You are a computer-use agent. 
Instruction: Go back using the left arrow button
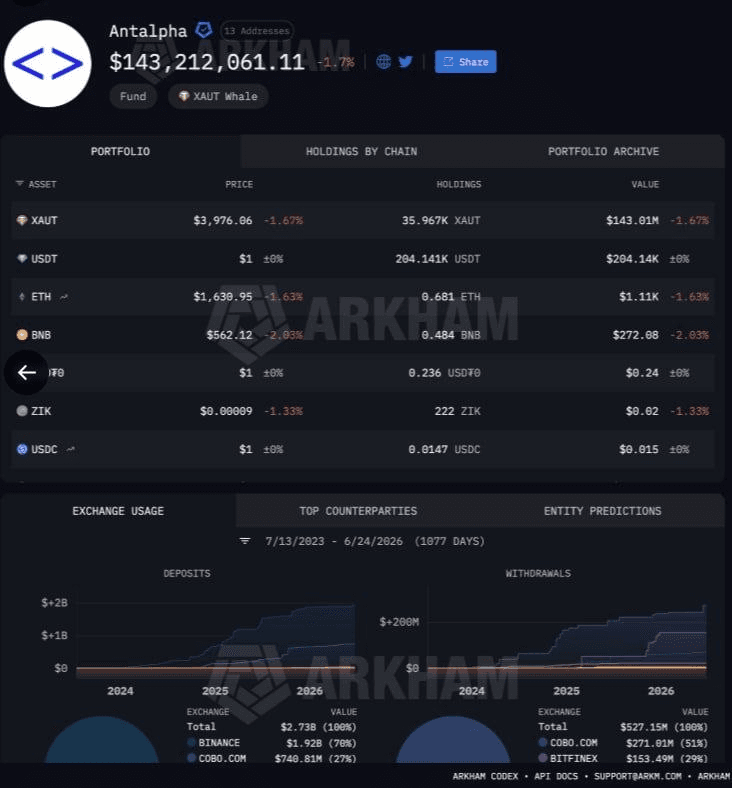pyautogui.click(x=26, y=372)
